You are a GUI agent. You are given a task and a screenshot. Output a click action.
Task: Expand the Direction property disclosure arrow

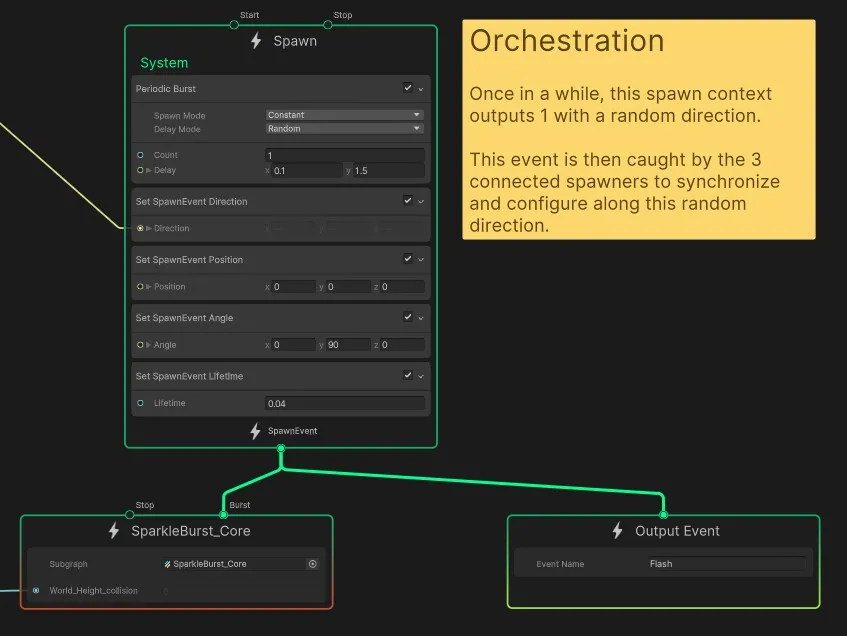[148, 228]
